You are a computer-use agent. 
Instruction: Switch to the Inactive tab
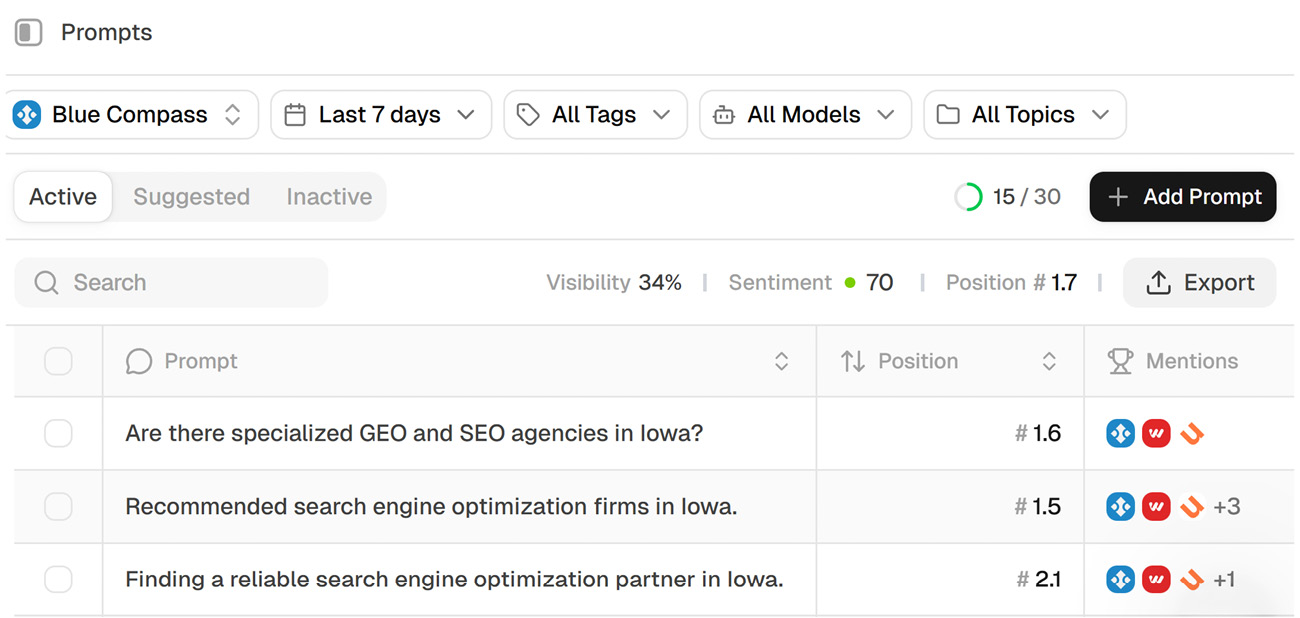(x=329, y=197)
